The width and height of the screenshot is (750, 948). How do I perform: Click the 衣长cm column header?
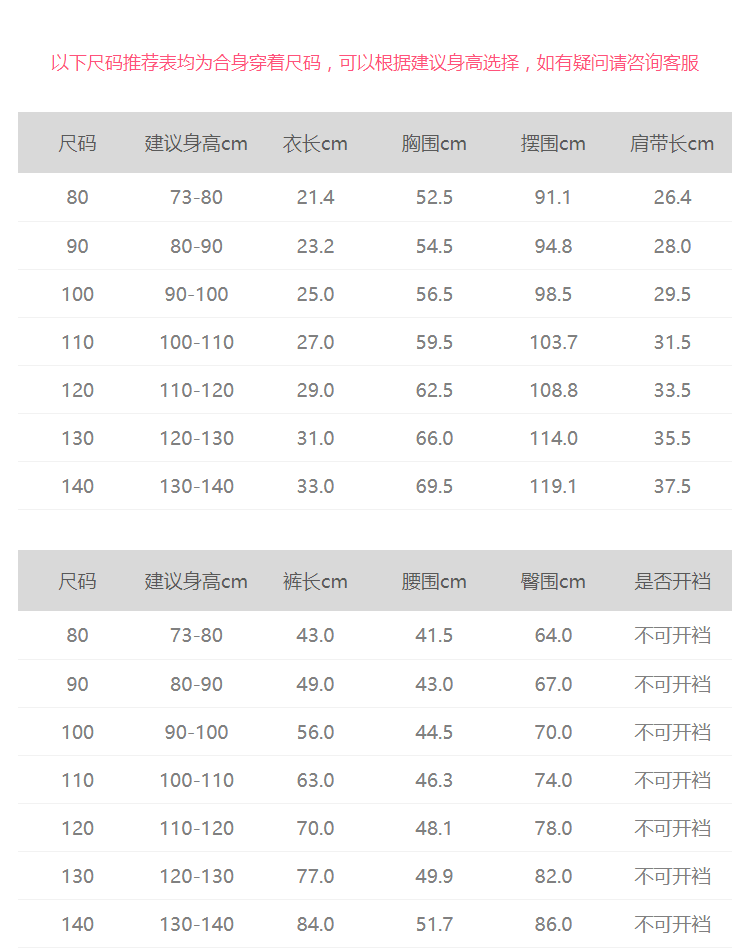tap(315, 144)
